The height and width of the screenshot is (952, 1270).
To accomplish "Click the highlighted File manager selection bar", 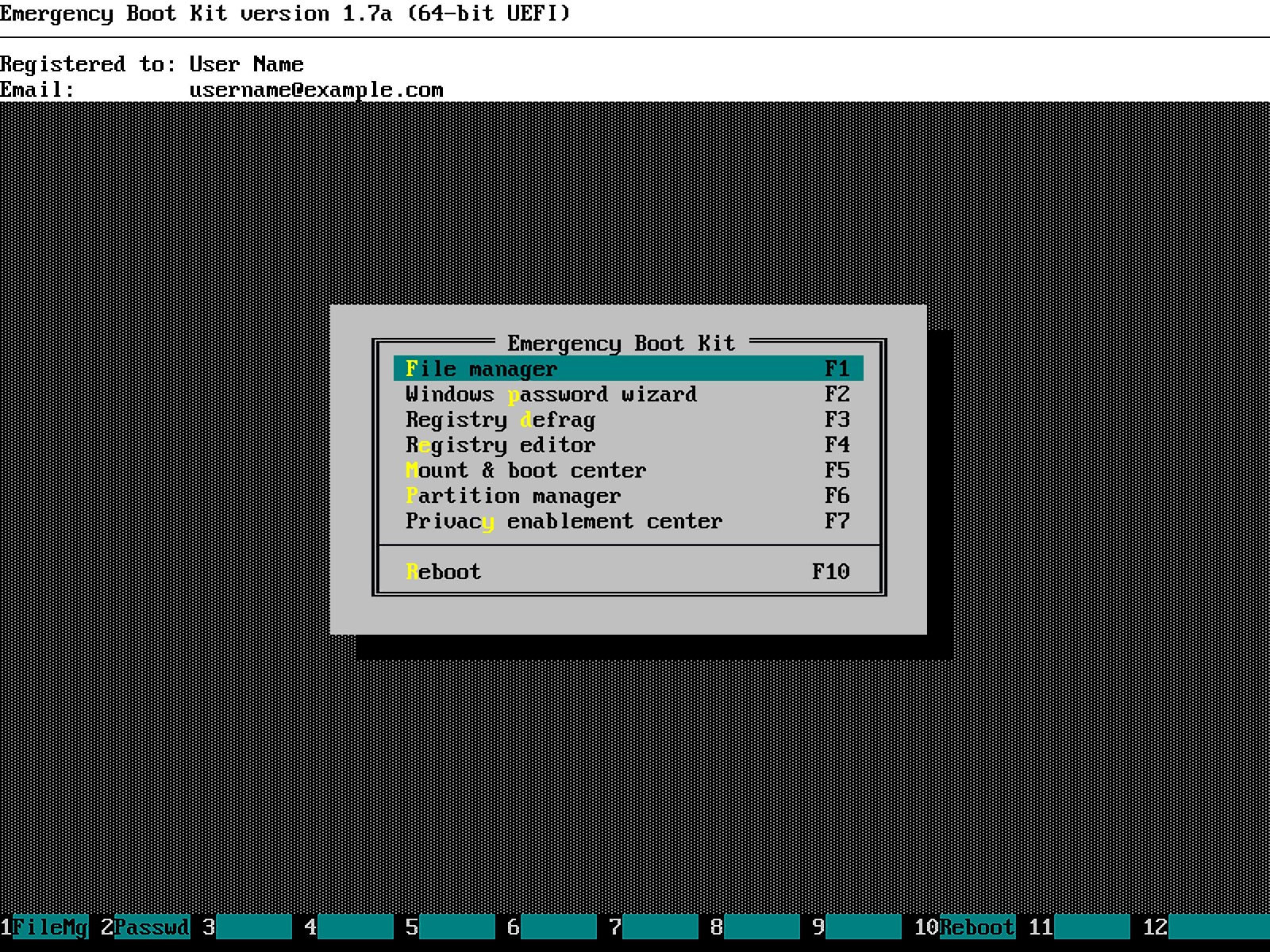I will pos(627,368).
